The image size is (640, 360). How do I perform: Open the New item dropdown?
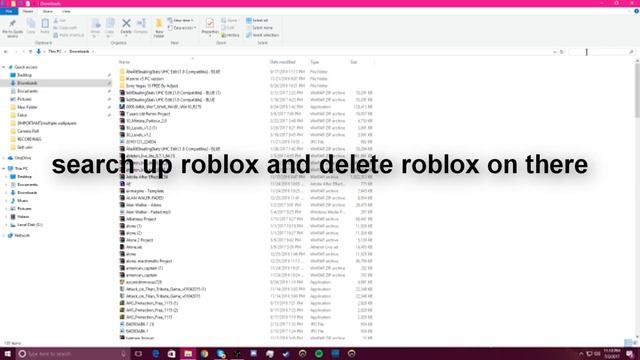coord(181,20)
